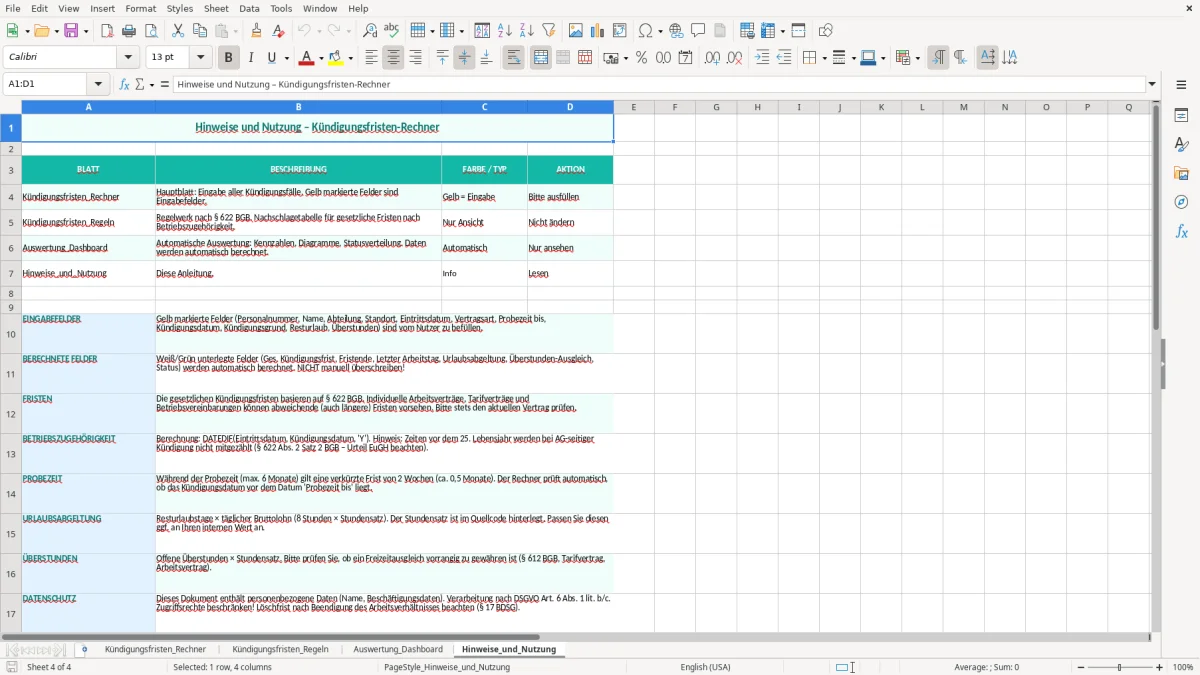Switch to Kündigungsfristen_Regeln sheet tab

(x=280, y=649)
